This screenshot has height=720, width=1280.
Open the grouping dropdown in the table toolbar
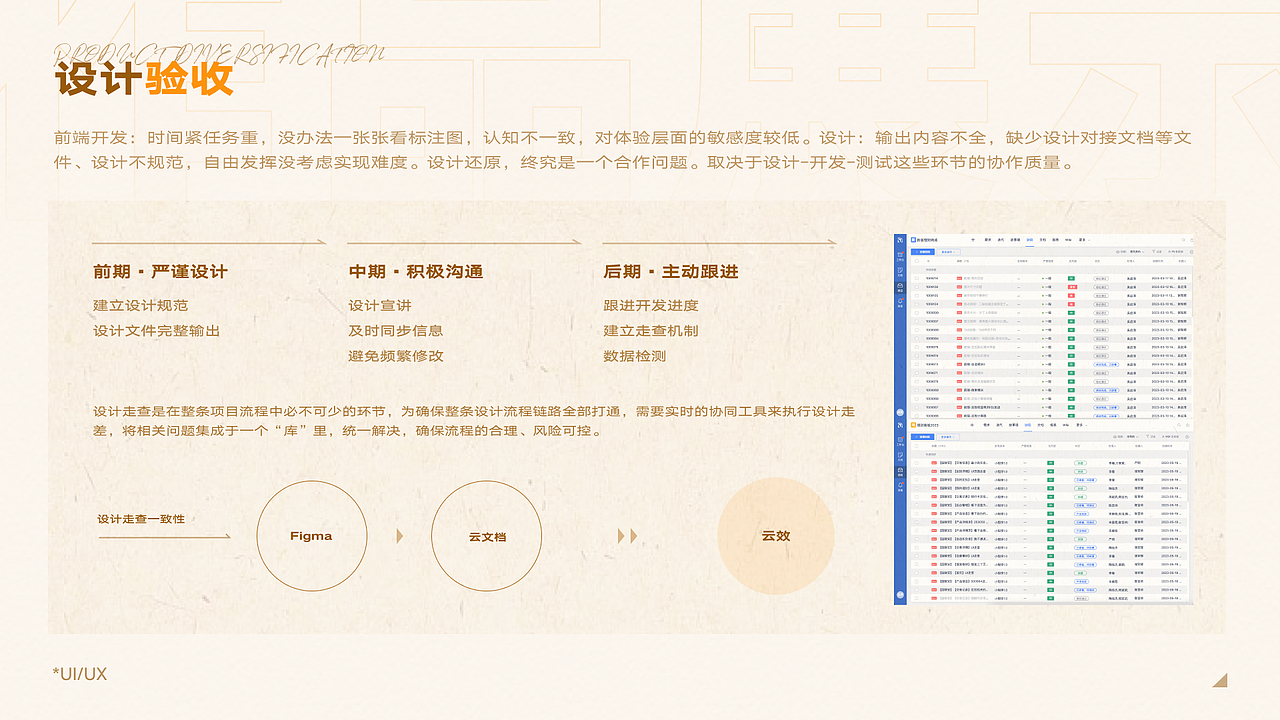point(1136,252)
